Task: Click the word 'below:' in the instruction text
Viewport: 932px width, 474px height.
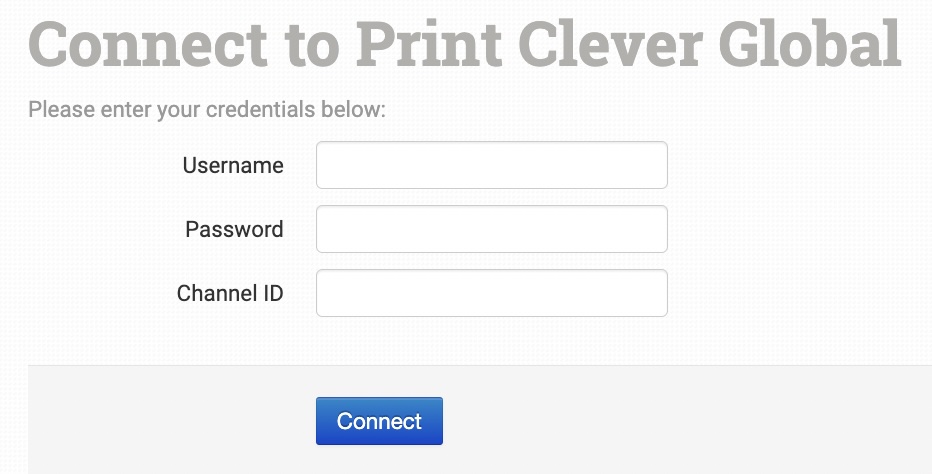Action: pyautogui.click(x=352, y=109)
